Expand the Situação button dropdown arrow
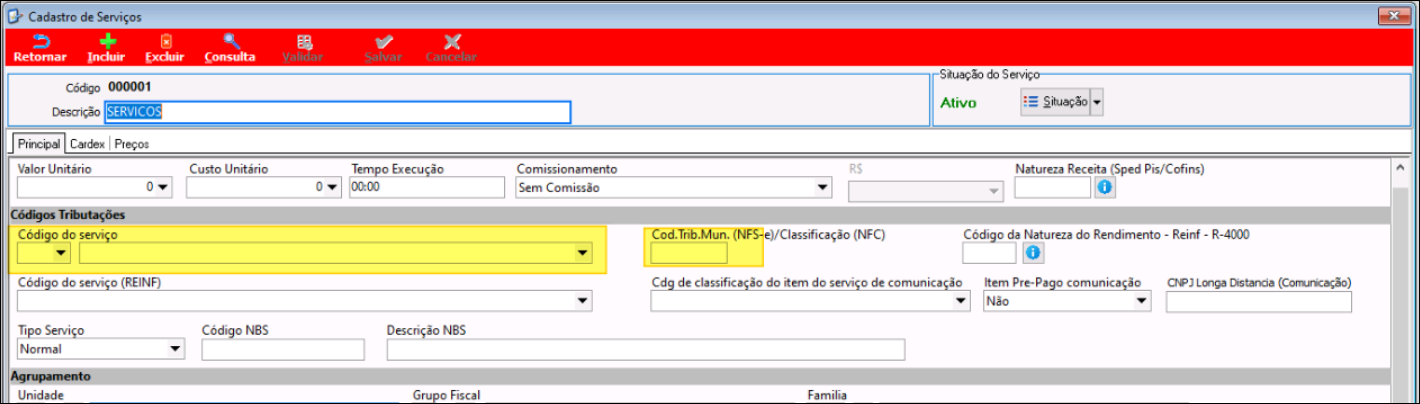Image resolution: width=1420 pixels, height=404 pixels. pos(1097,102)
